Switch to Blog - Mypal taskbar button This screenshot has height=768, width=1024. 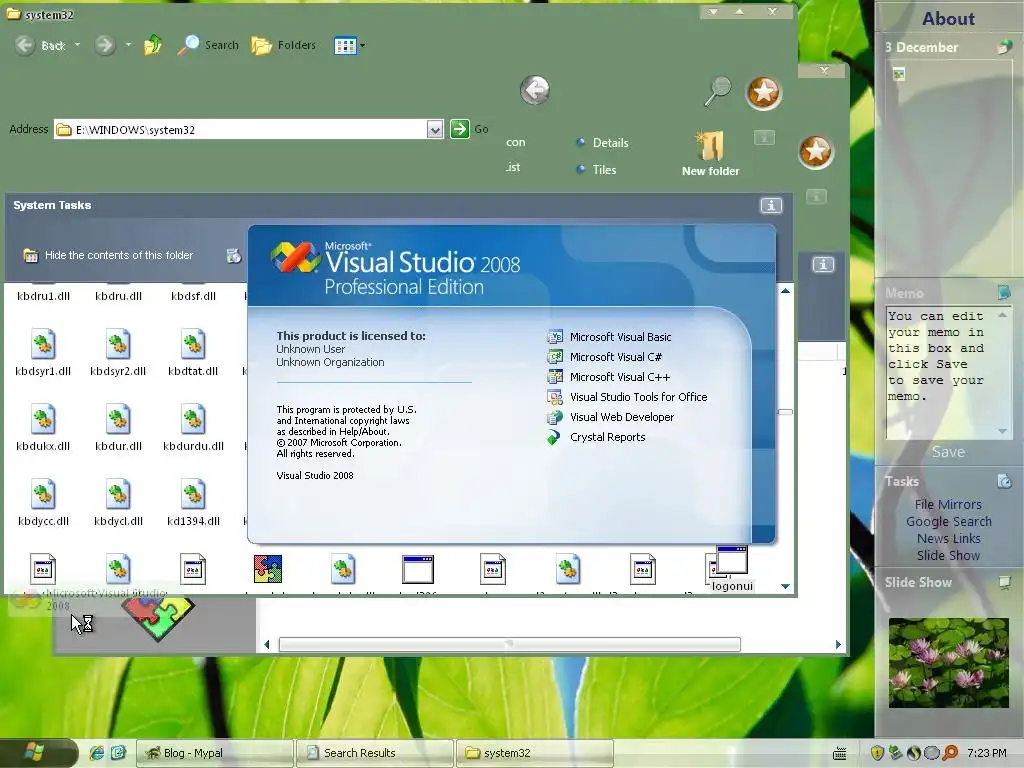click(214, 753)
